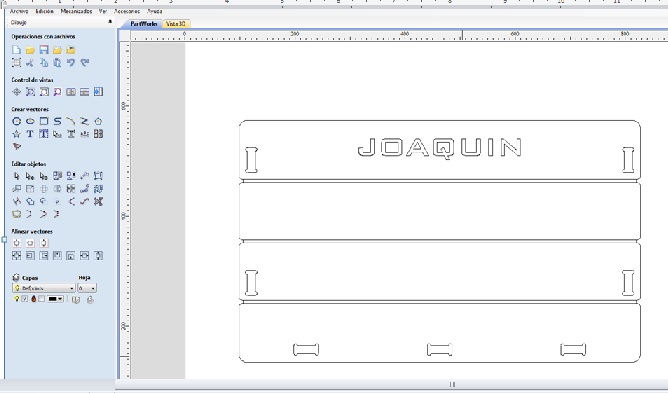Toggle the checkbox next to the red flame icon
668x393 pixels.
point(41,299)
